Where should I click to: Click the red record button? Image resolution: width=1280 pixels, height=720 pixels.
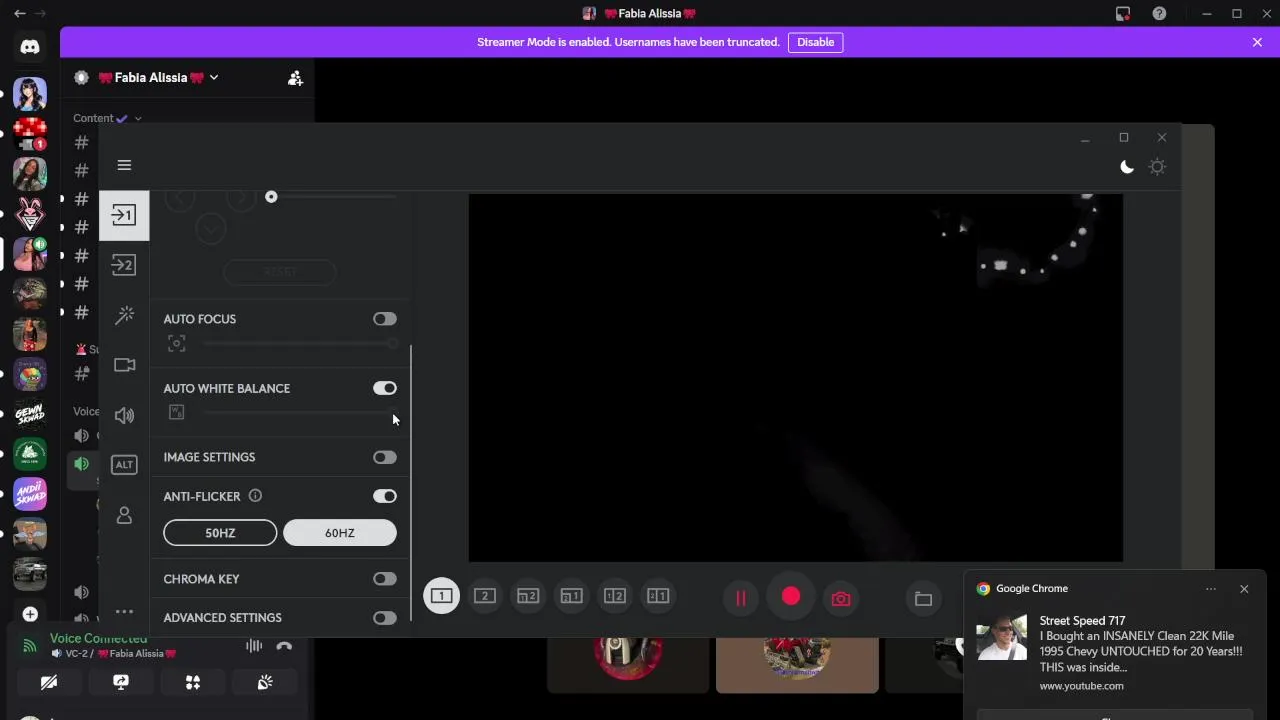point(791,597)
